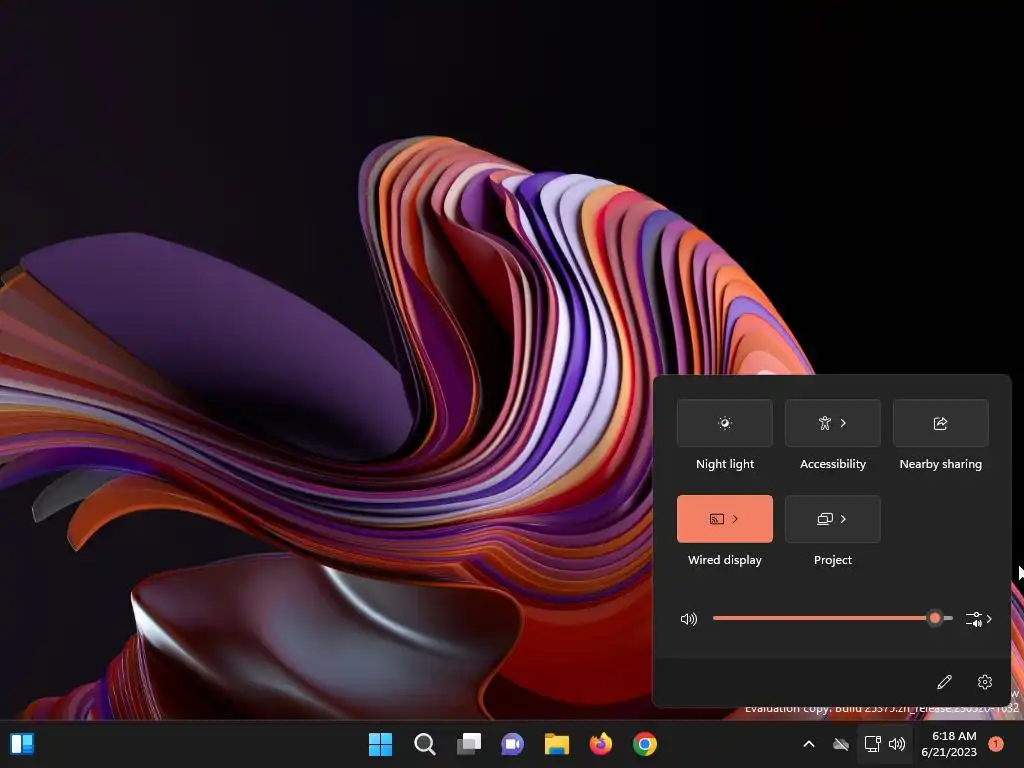Click the network tray icon
The height and width of the screenshot is (768, 1024).
coord(872,744)
